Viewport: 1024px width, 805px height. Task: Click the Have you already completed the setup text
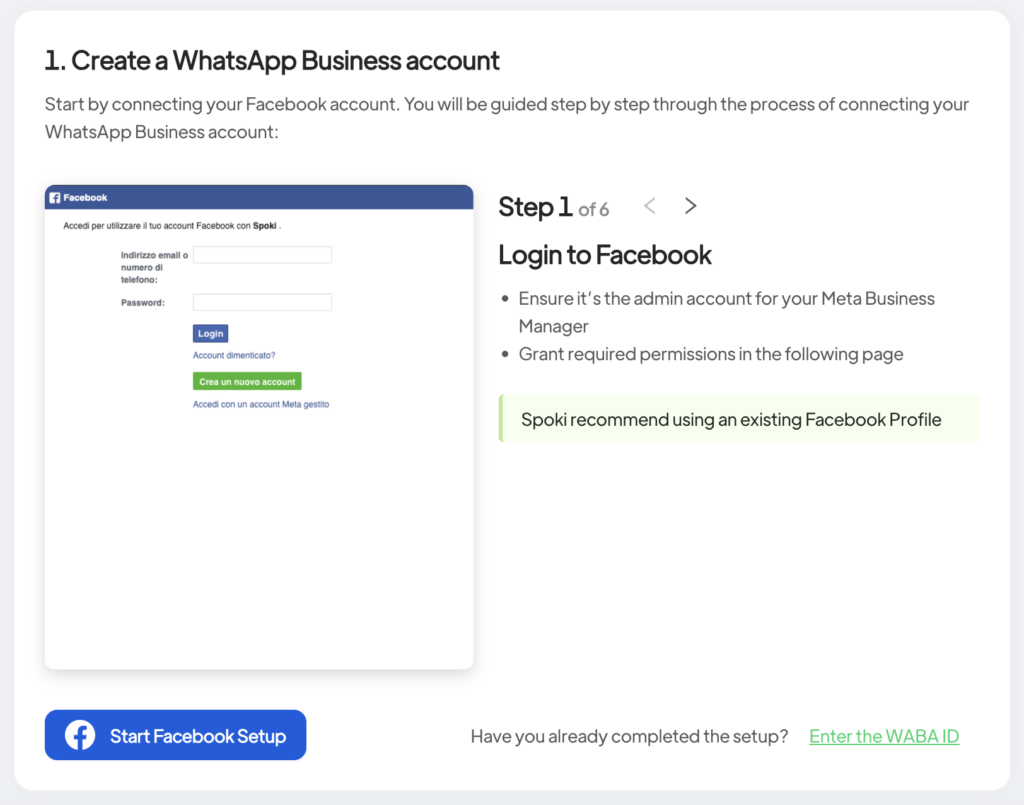tap(629, 736)
